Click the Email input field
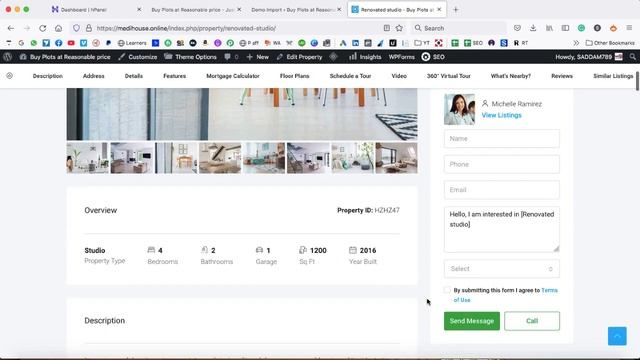 tap(502, 190)
